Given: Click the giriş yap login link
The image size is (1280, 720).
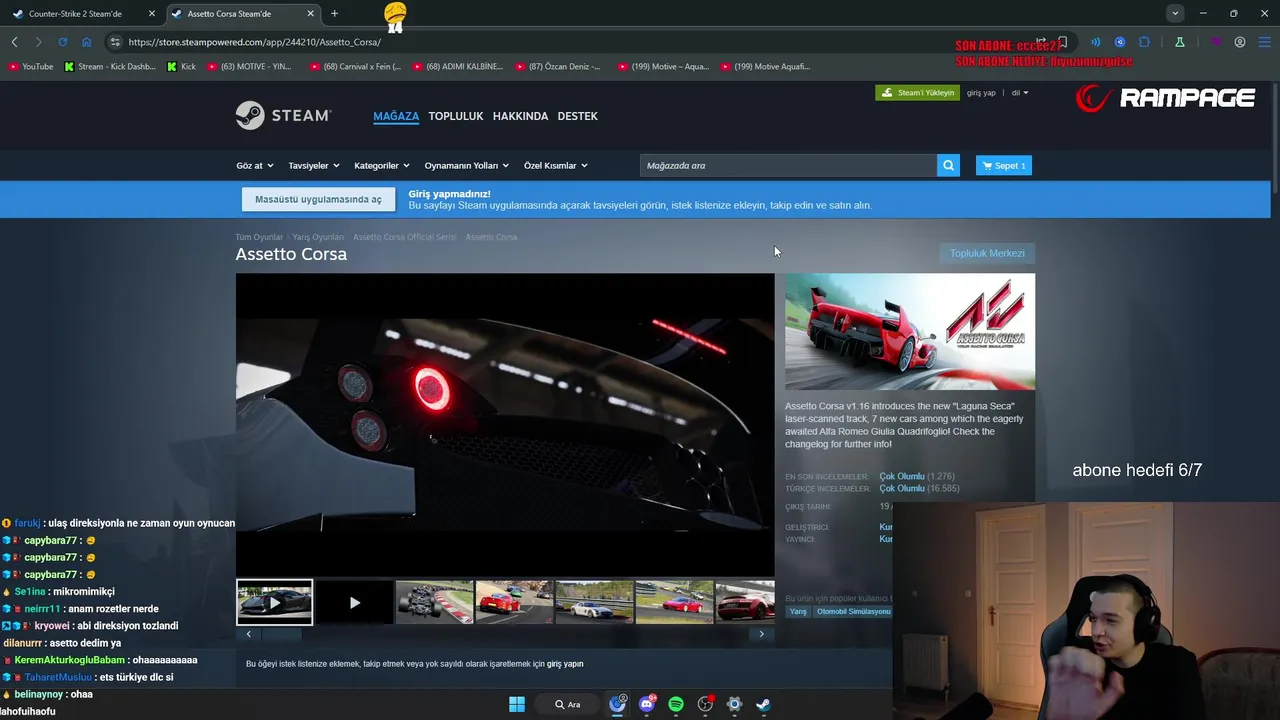Looking at the screenshot, I should tap(981, 93).
